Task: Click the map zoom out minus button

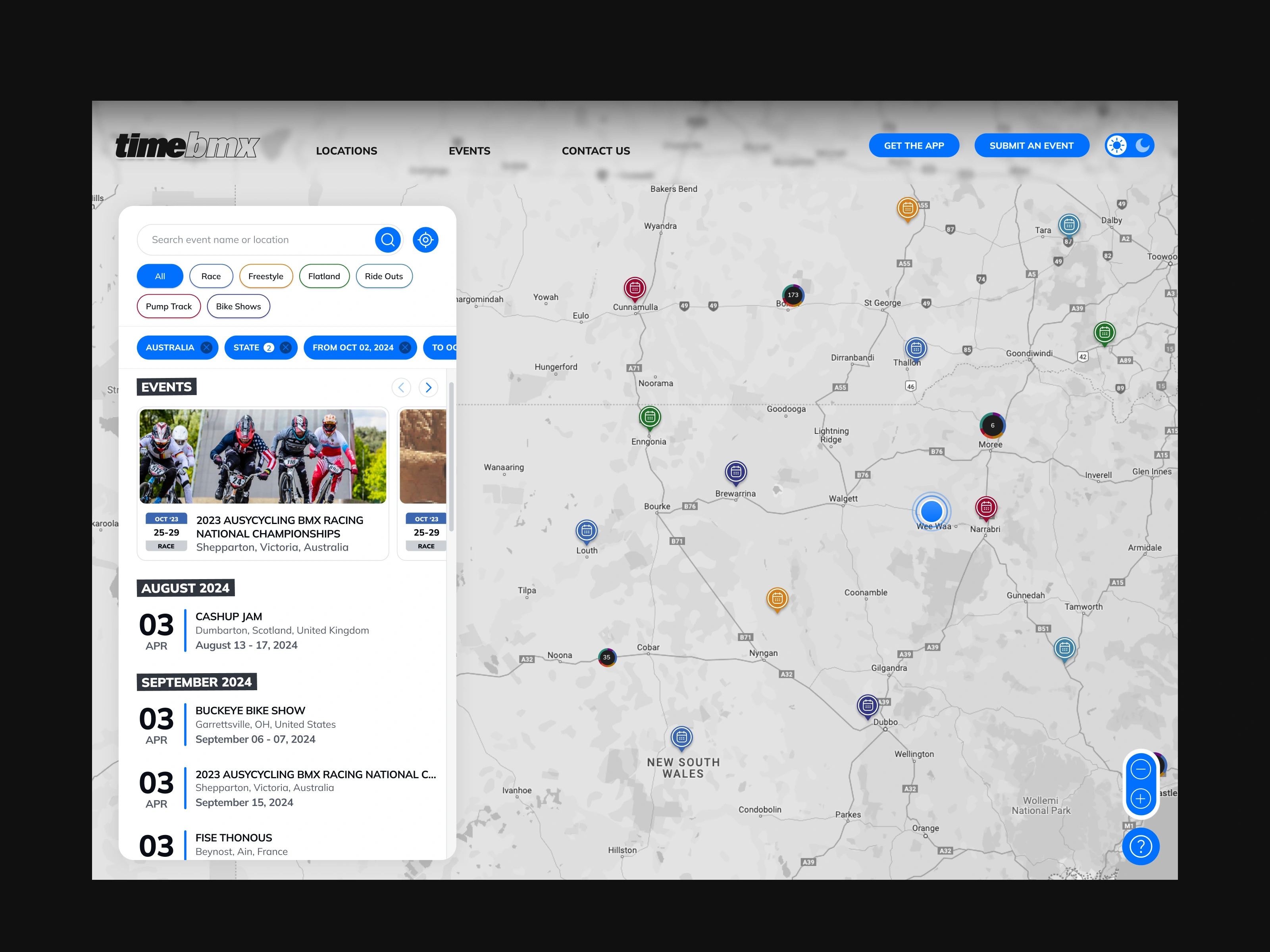Action: [1140, 769]
